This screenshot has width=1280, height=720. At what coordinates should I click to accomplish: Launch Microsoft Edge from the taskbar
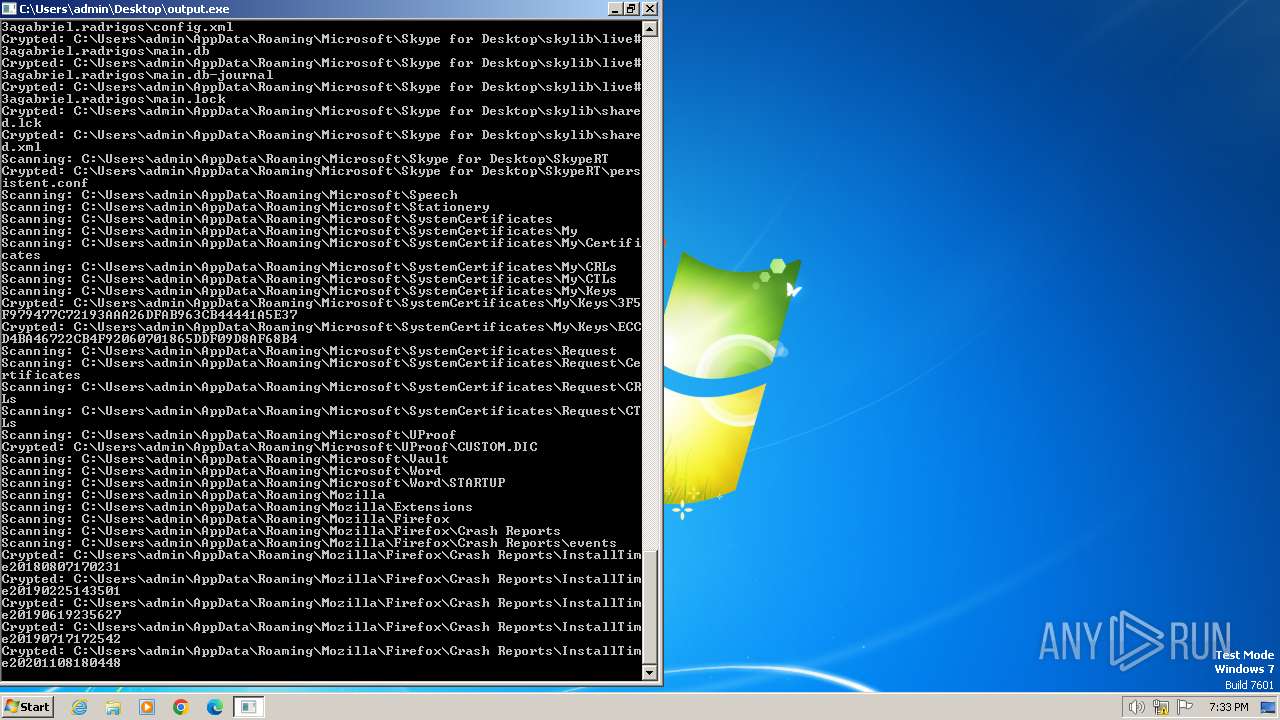click(x=215, y=707)
